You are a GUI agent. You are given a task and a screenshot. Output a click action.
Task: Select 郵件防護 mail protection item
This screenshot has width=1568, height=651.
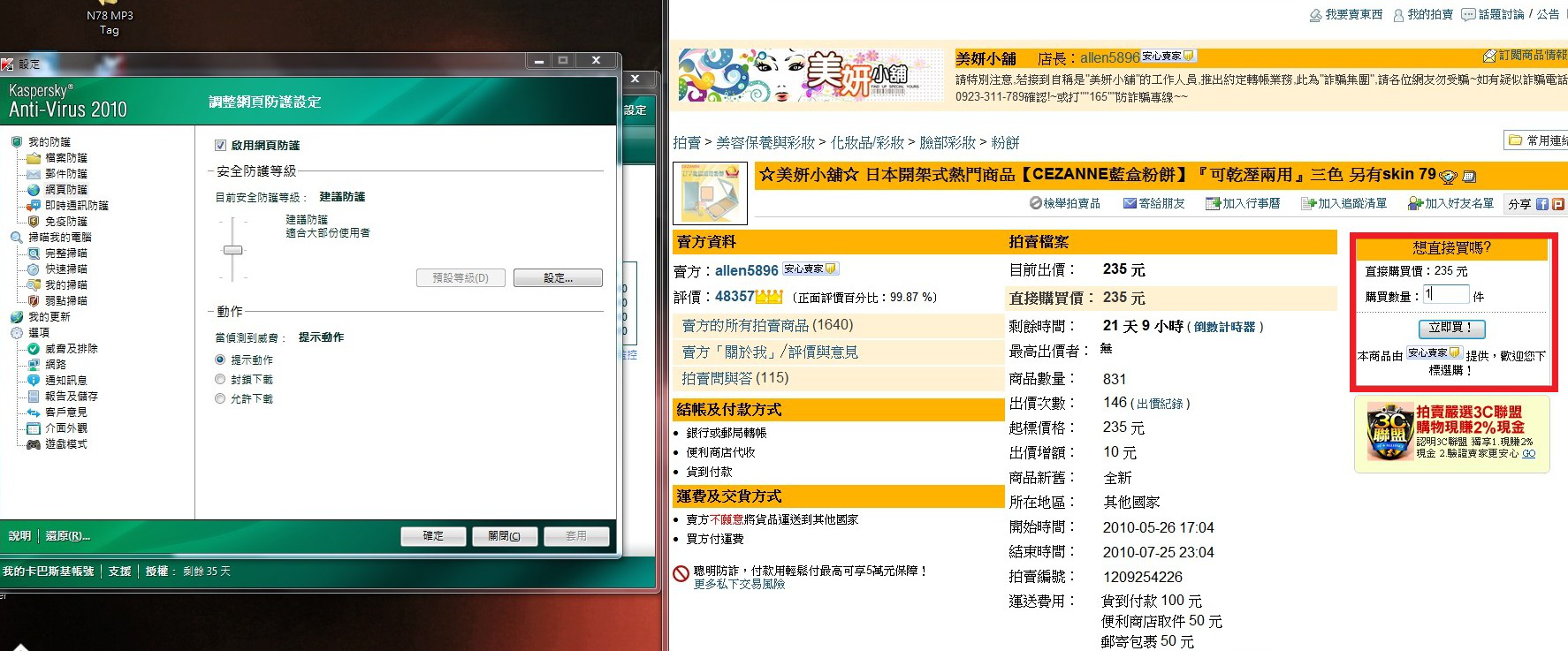65,174
